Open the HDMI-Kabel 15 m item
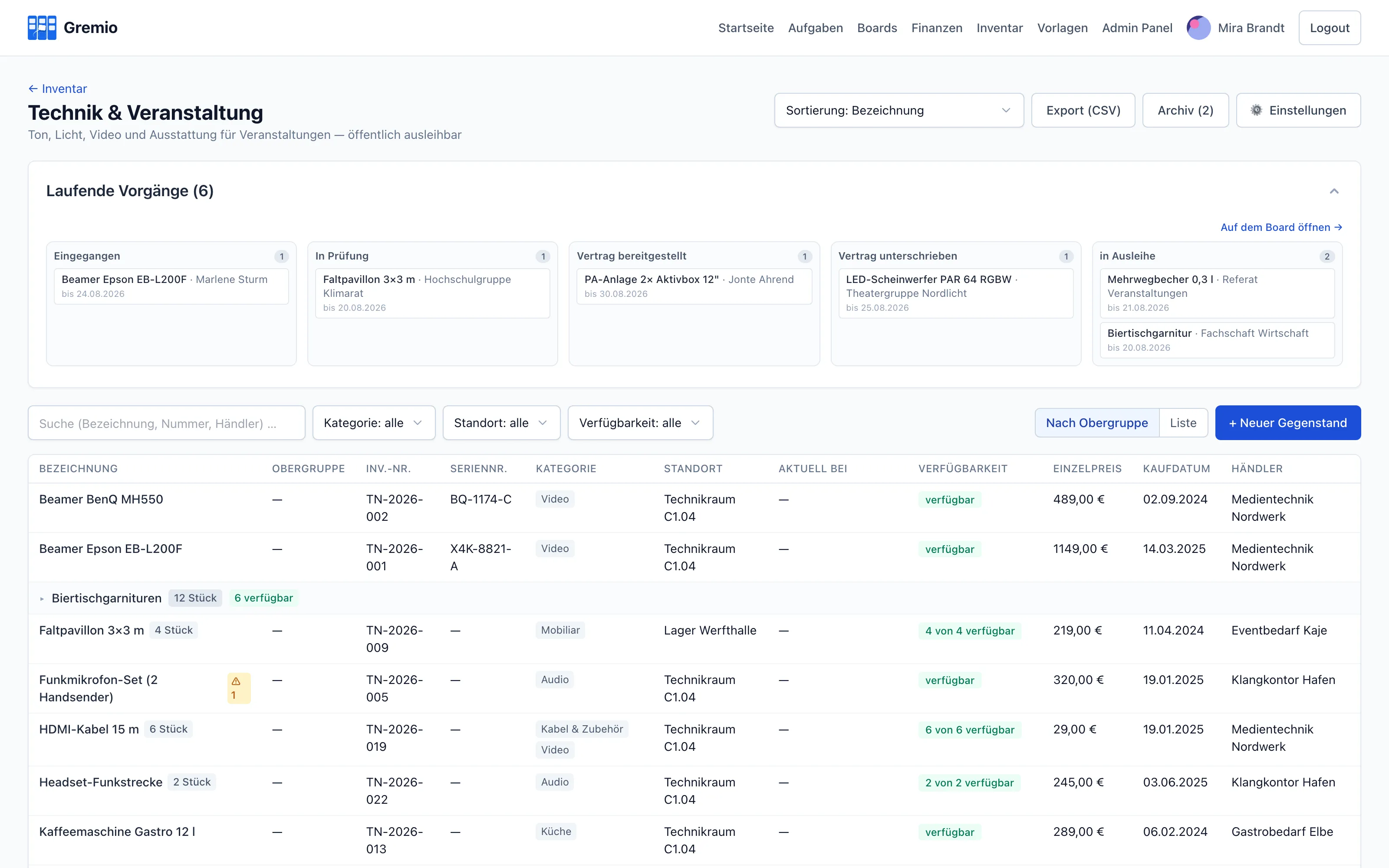Screen dimensions: 1389x868 [x=89, y=729]
